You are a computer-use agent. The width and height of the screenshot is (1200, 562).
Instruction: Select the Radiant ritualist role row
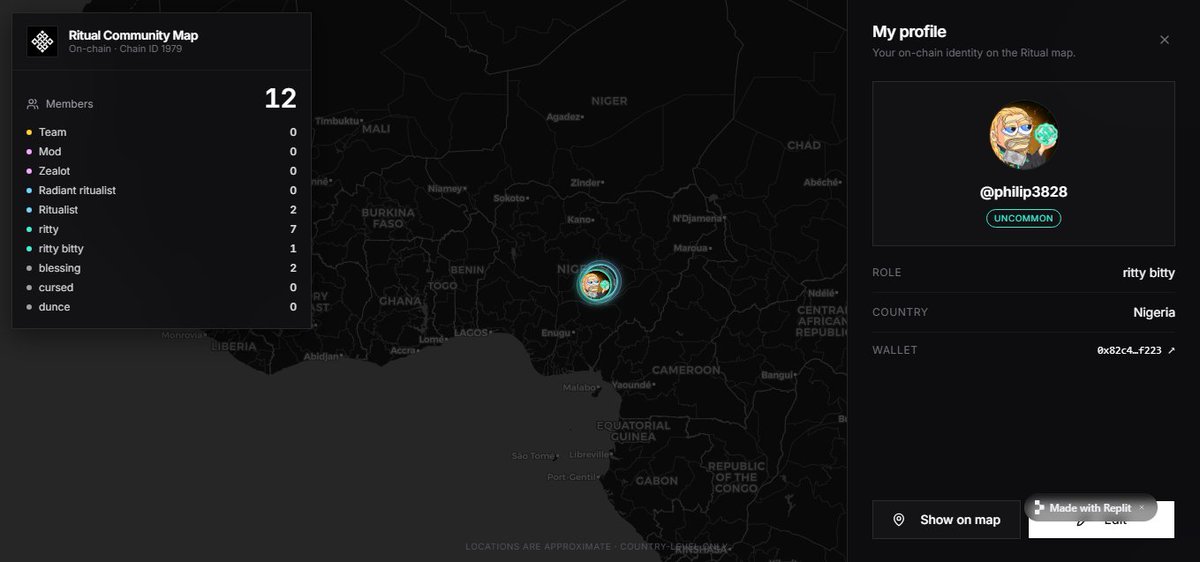(162, 190)
